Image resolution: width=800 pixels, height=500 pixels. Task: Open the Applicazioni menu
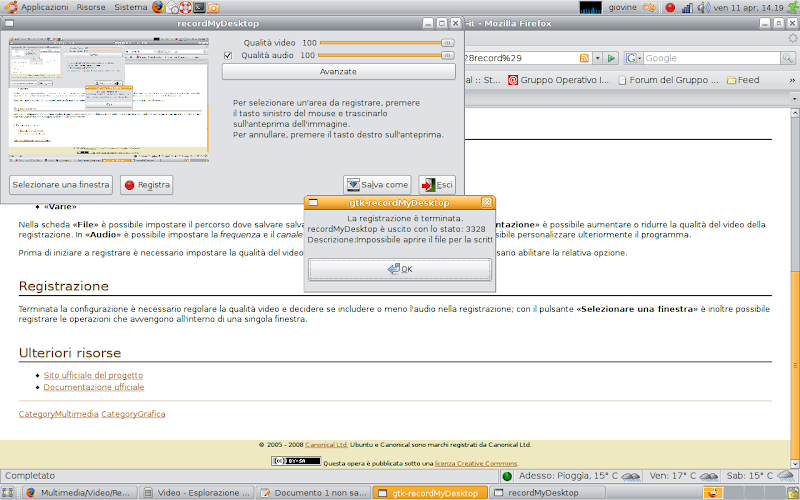pos(44,7)
